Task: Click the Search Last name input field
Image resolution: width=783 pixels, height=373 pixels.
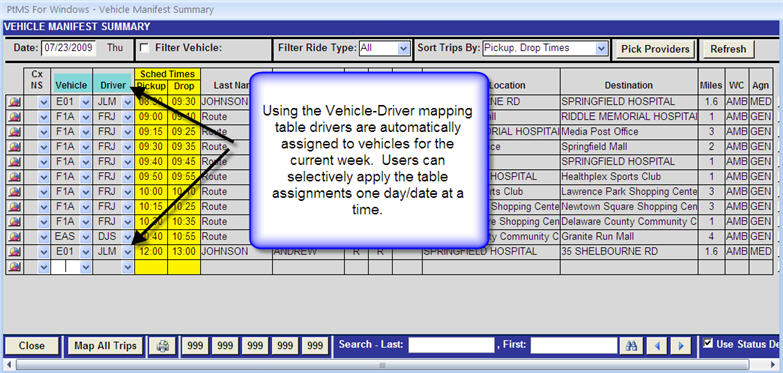Action: point(451,345)
